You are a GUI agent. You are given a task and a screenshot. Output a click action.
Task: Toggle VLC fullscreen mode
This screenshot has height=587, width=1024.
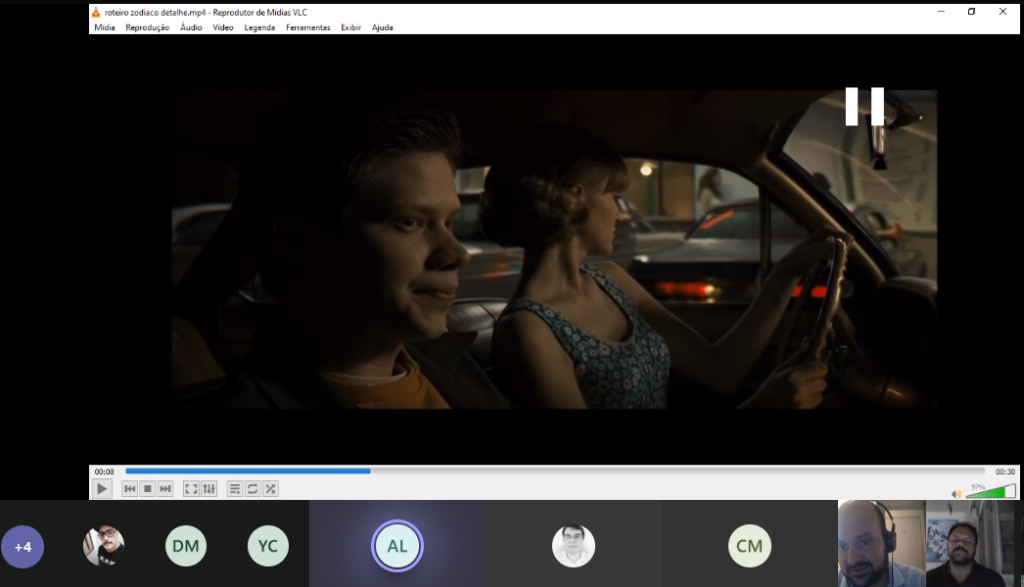pyautogui.click(x=191, y=488)
